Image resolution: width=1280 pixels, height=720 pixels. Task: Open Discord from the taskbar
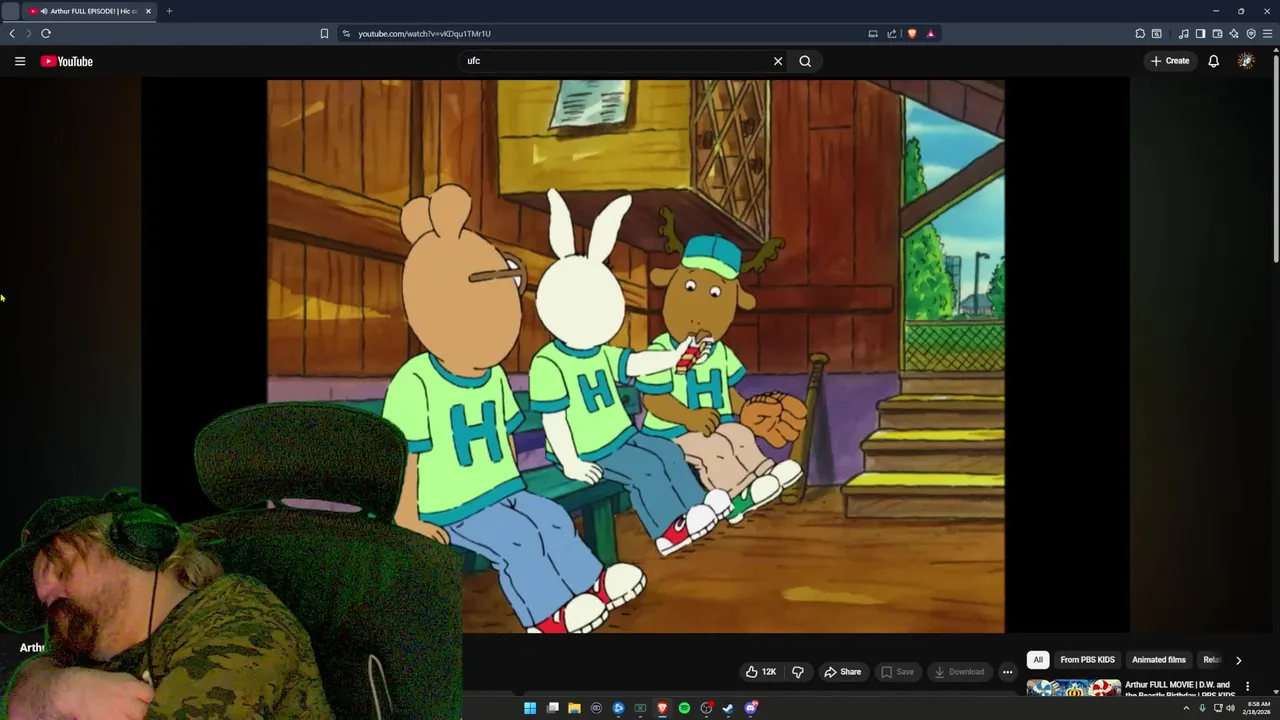pos(750,708)
